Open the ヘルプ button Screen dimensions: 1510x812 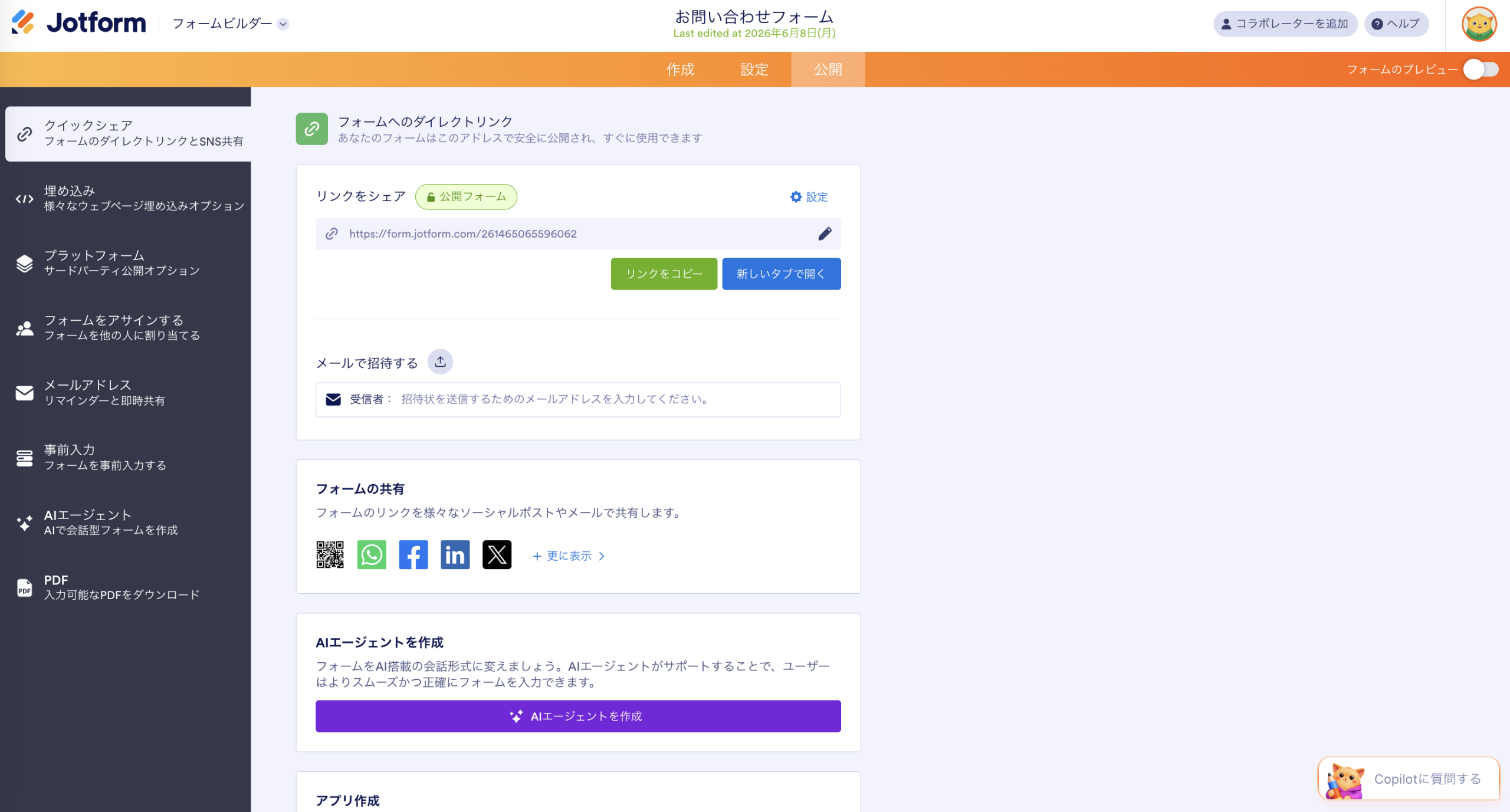pyautogui.click(x=1396, y=24)
